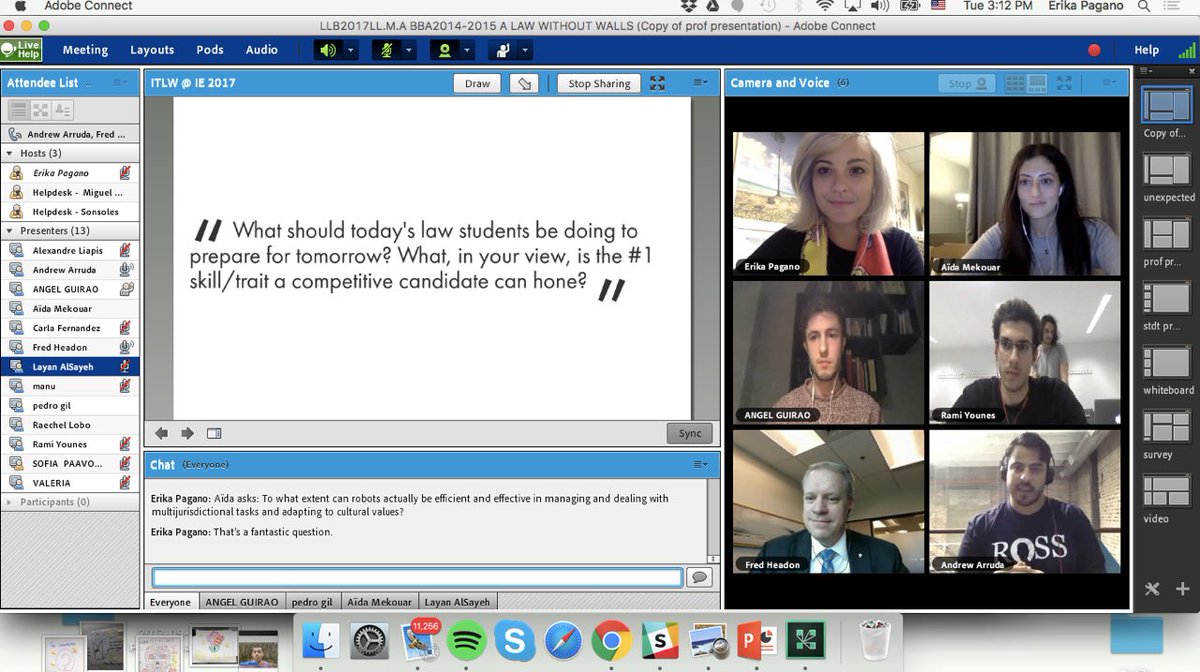Click the Draw button
Screen dimensions: 1200x672
[477, 84]
